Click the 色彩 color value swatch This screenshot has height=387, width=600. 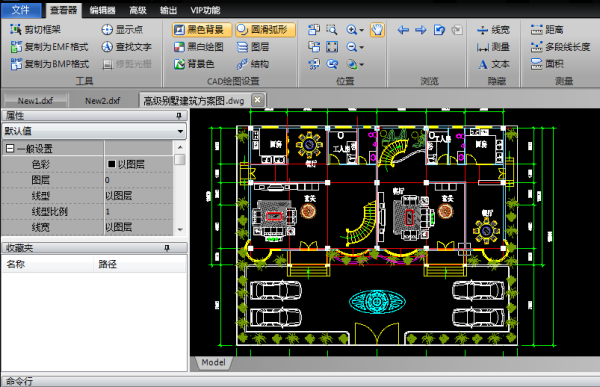[111, 164]
